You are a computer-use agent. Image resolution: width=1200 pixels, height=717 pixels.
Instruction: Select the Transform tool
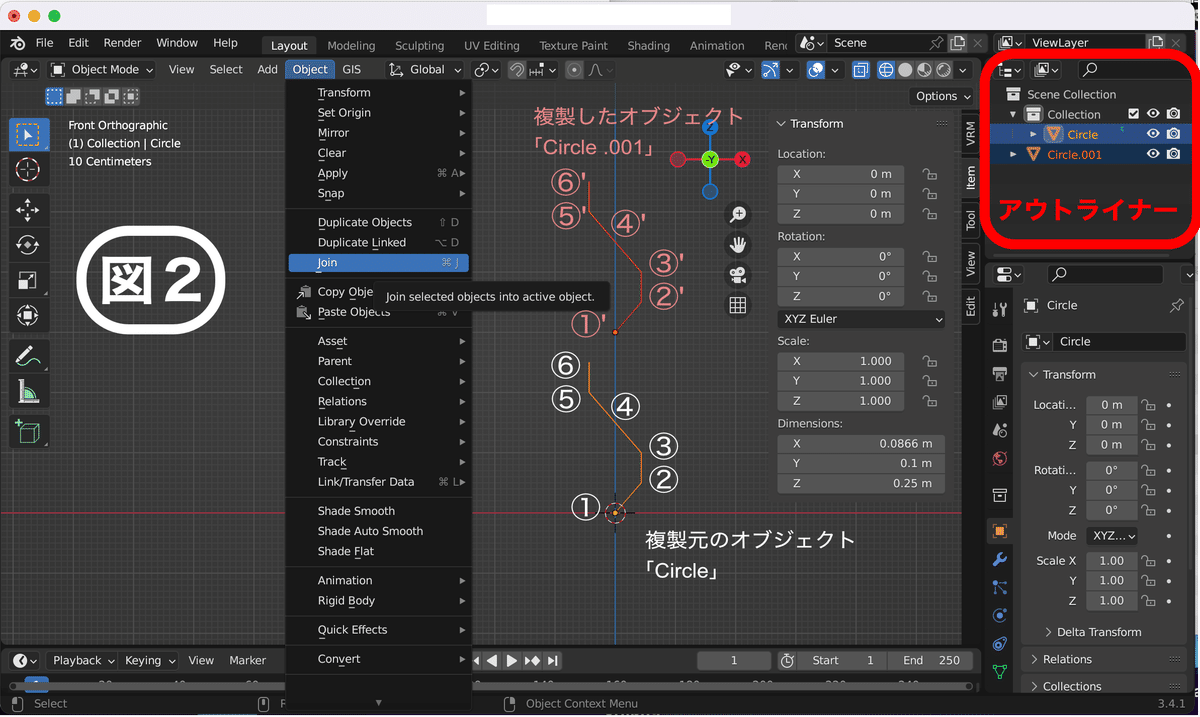pyautogui.click(x=28, y=316)
